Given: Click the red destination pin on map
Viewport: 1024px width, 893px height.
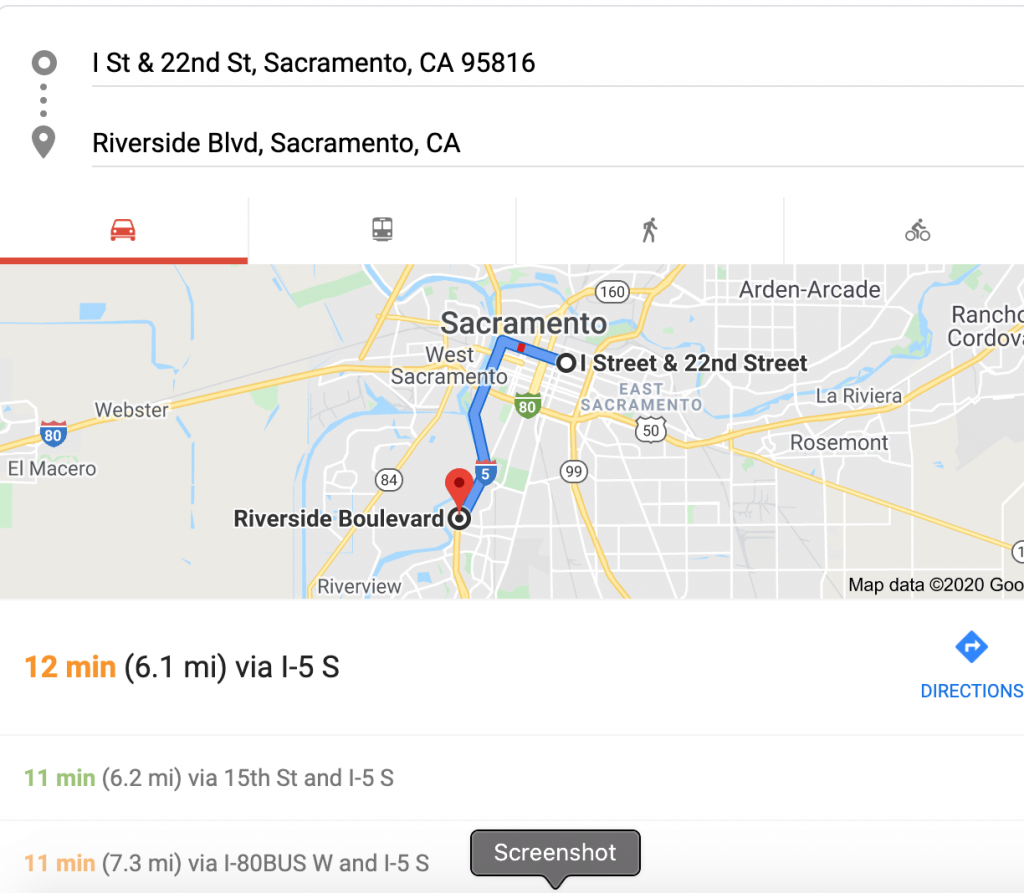Looking at the screenshot, I should coord(459,485).
